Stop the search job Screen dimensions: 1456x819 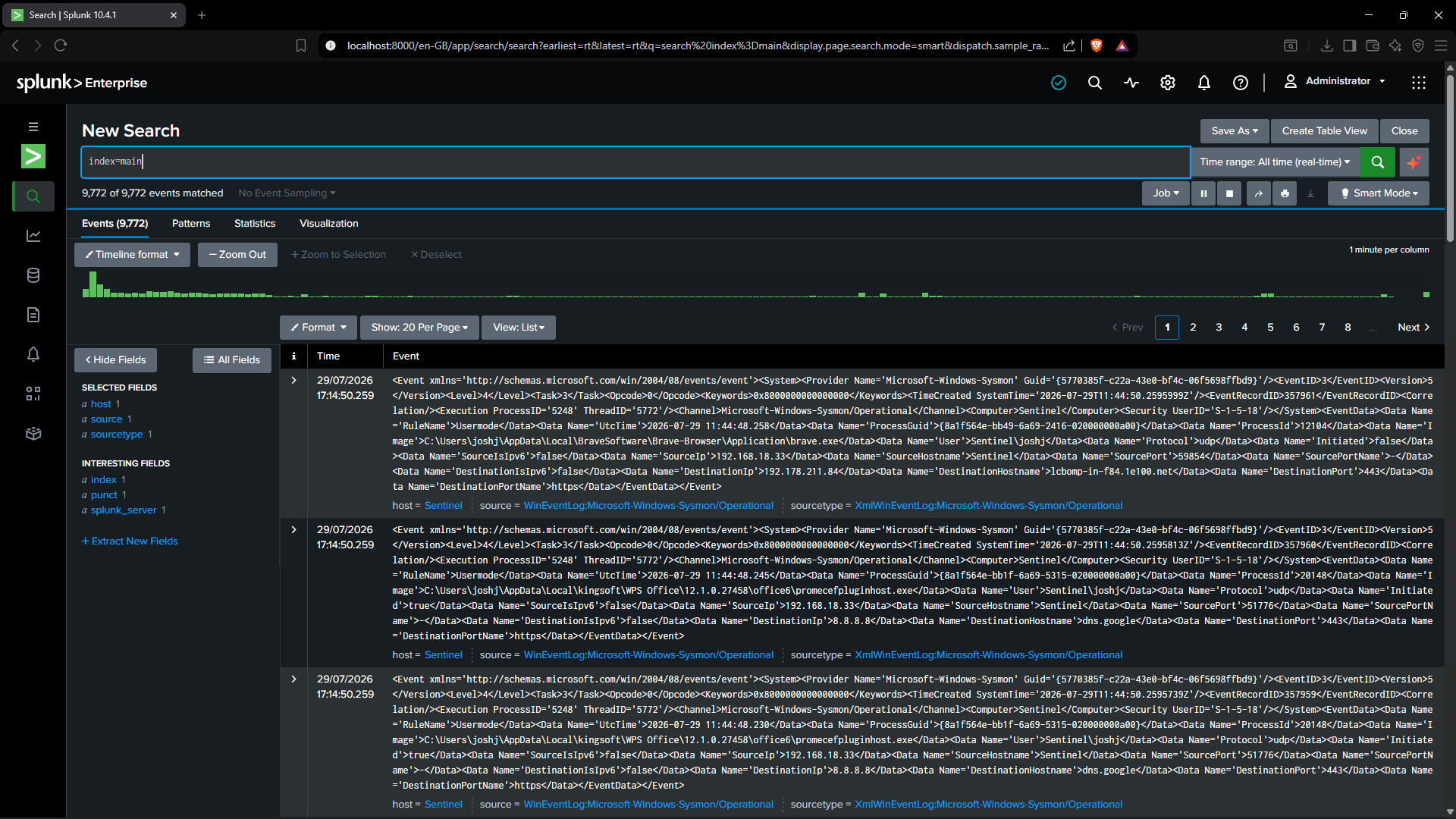coord(1229,193)
